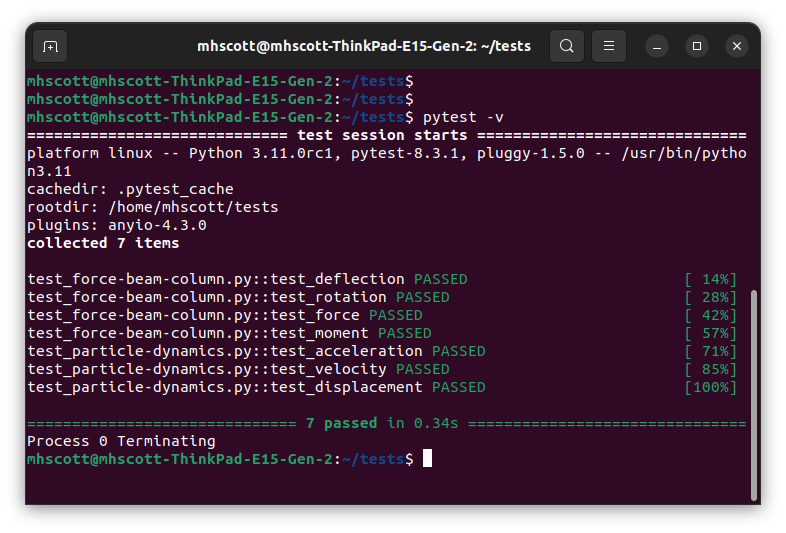Click the window title text

click(364, 46)
